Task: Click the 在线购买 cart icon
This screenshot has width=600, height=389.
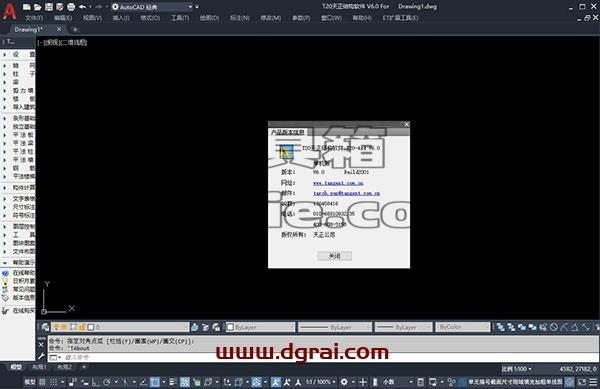Action: 5,311
